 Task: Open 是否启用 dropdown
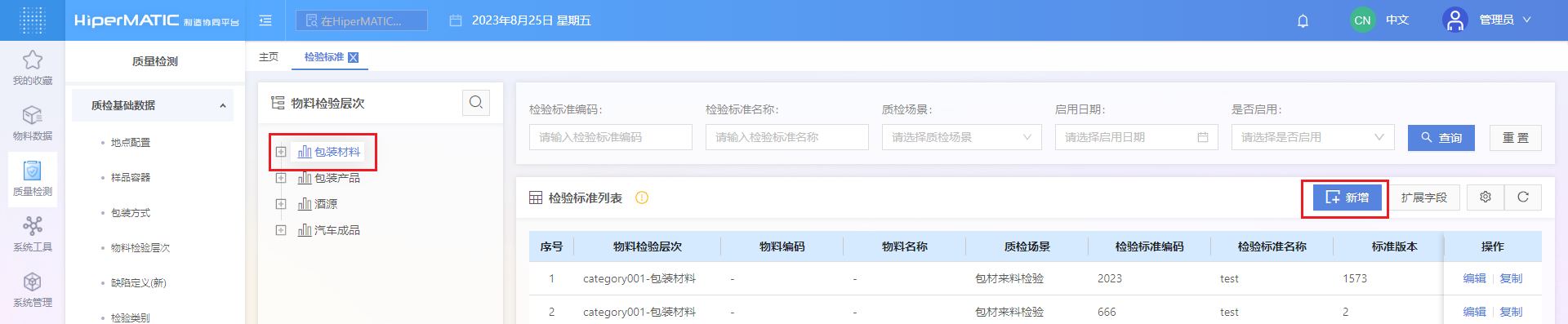click(1313, 137)
